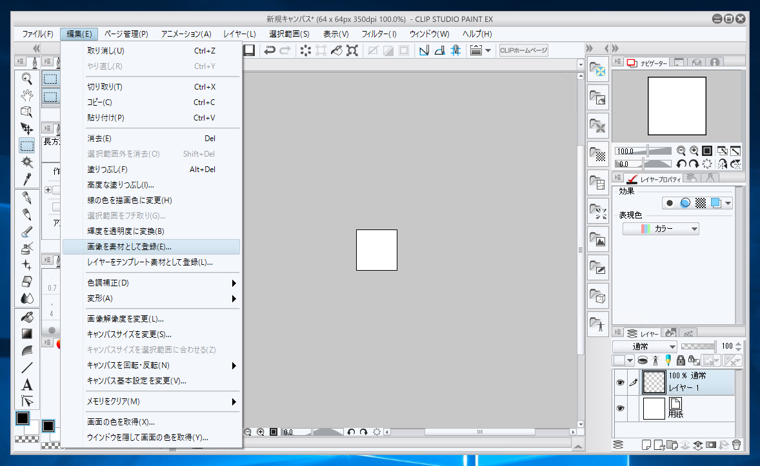Select the Decoration sparkle tool
The height and width of the screenshot is (466, 760).
(x=27, y=265)
